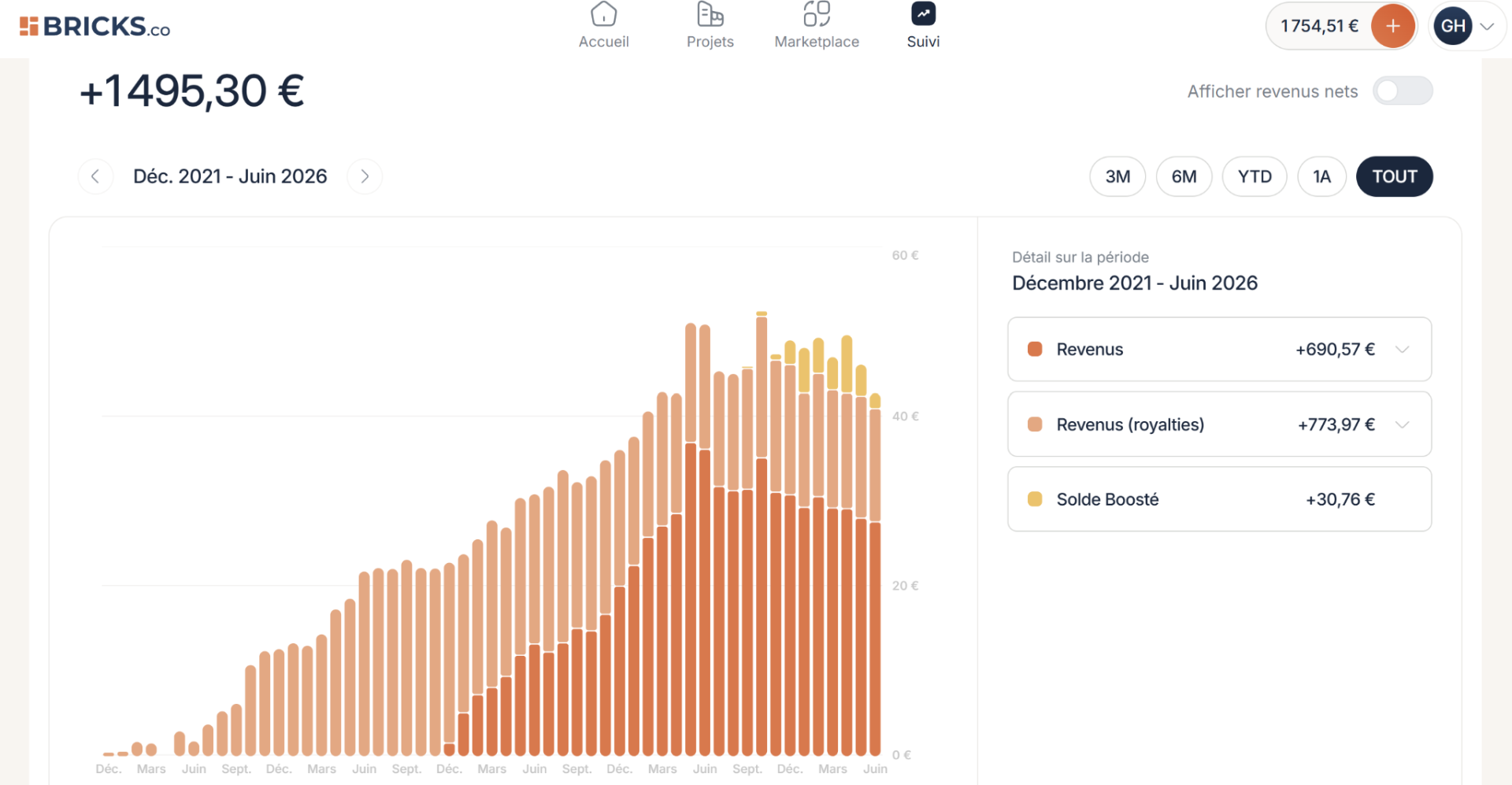The width and height of the screenshot is (1512, 785).
Task: Go to next period with right arrow
Action: [365, 176]
